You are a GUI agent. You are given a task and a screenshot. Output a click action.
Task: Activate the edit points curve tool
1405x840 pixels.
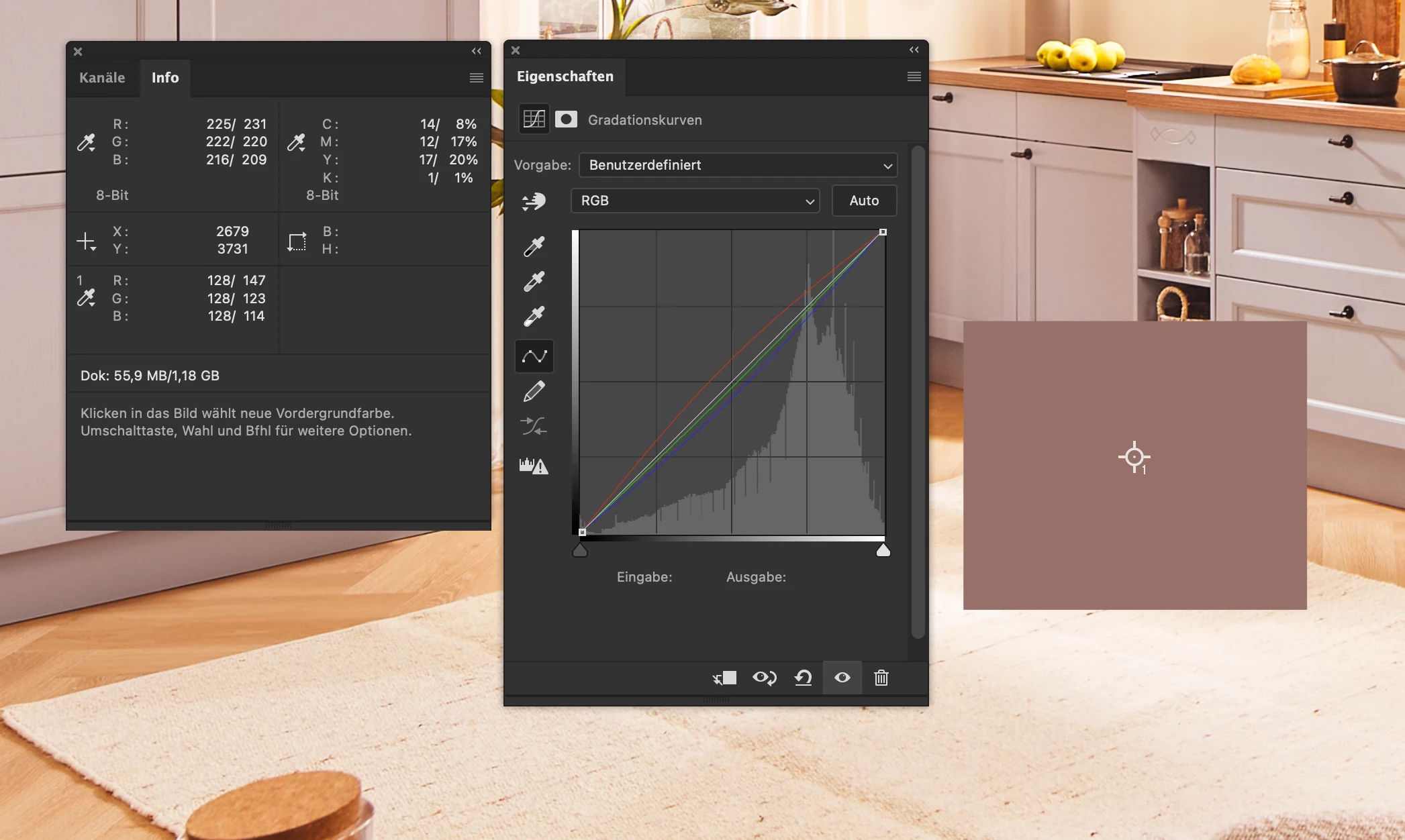534,356
